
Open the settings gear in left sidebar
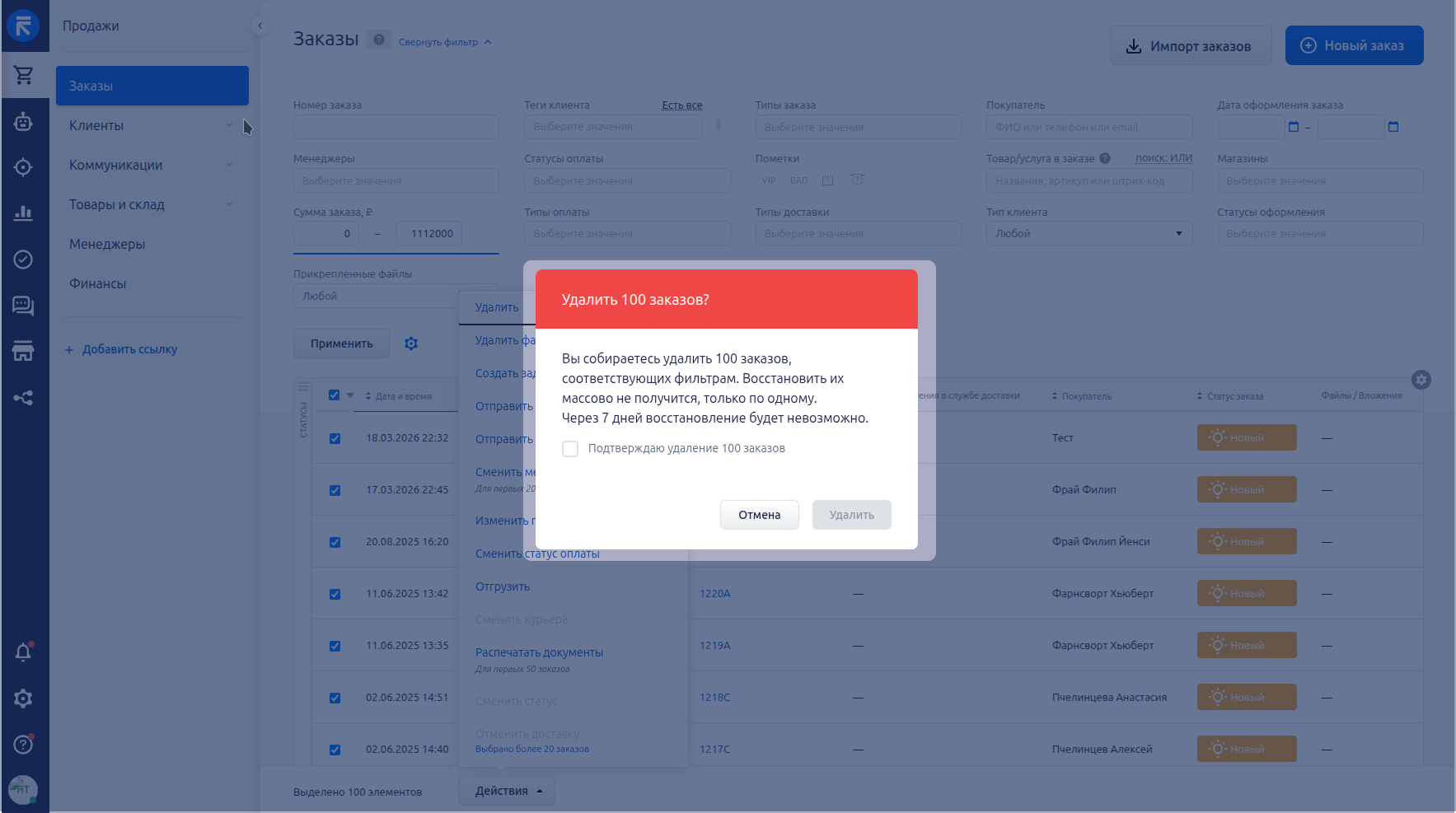click(x=23, y=699)
